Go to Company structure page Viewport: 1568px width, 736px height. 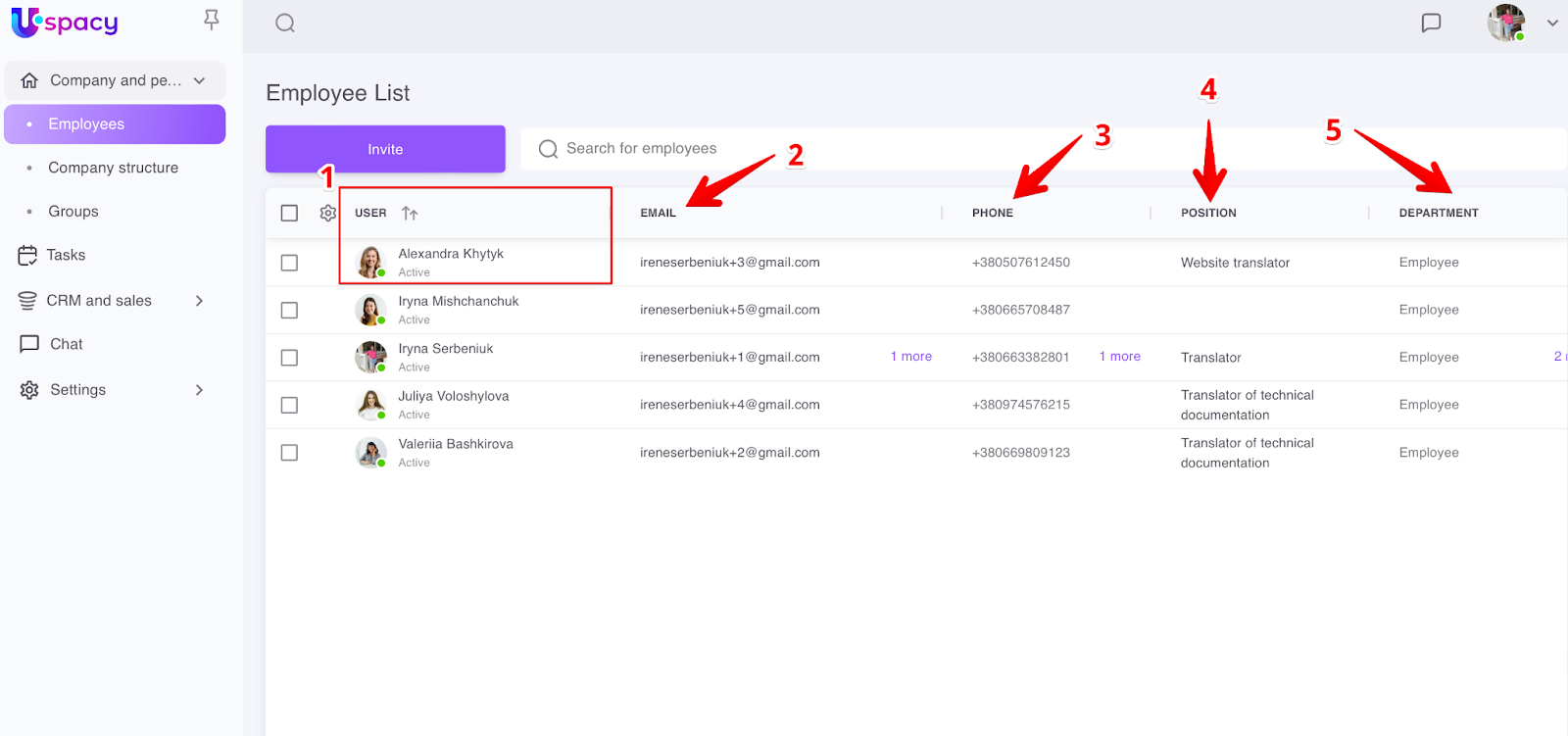(113, 168)
